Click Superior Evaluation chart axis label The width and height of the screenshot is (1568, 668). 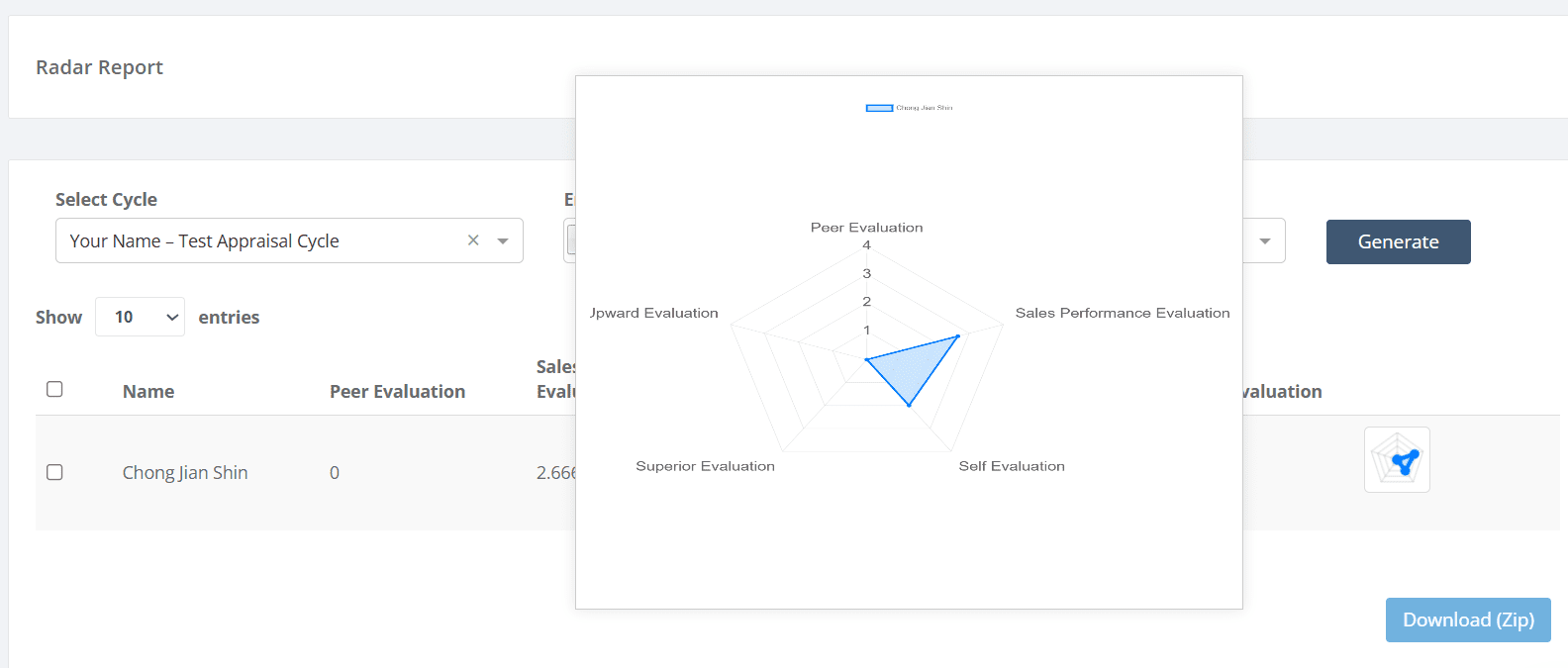[705, 466]
